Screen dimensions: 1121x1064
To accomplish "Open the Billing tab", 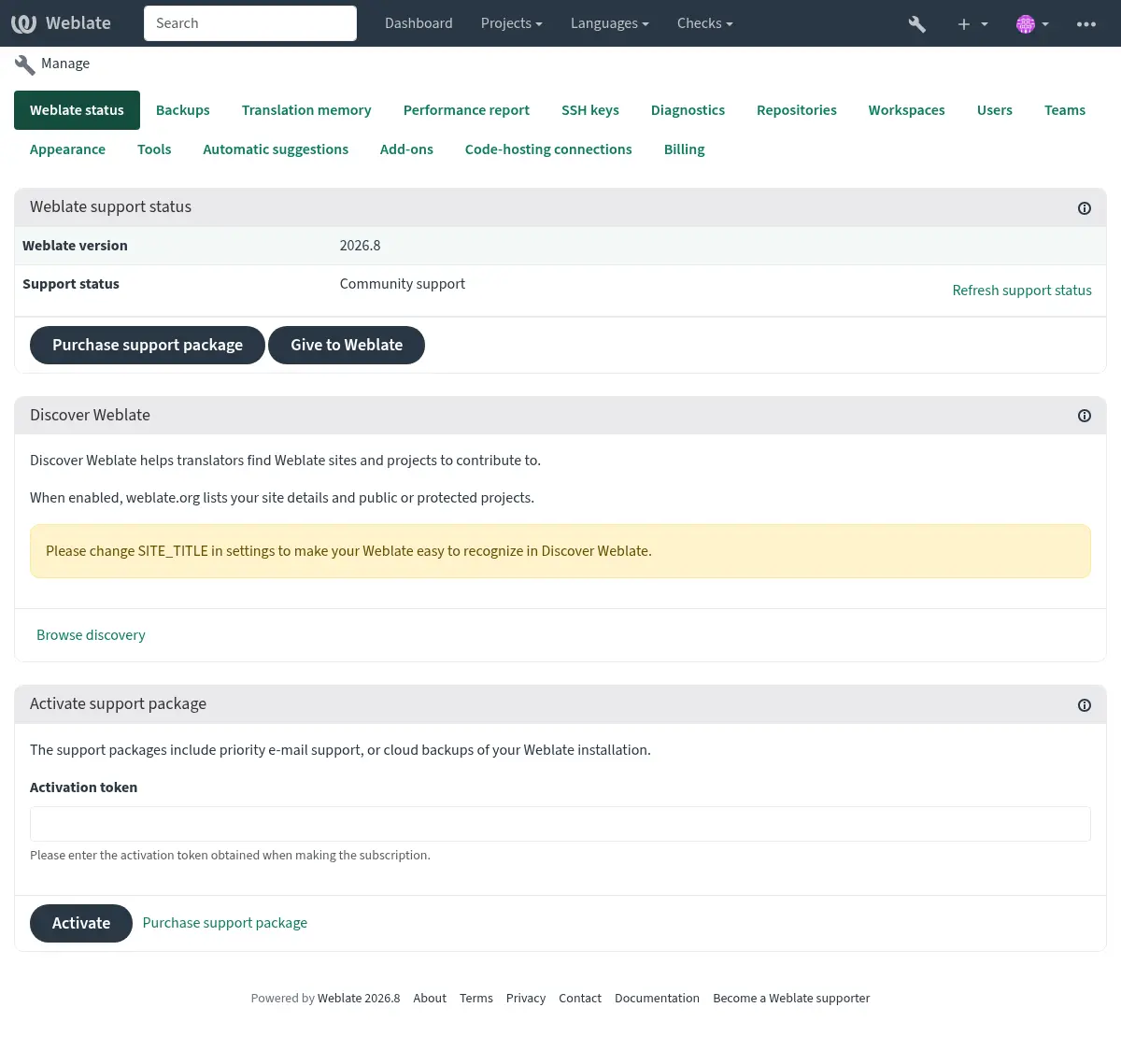I will (684, 149).
